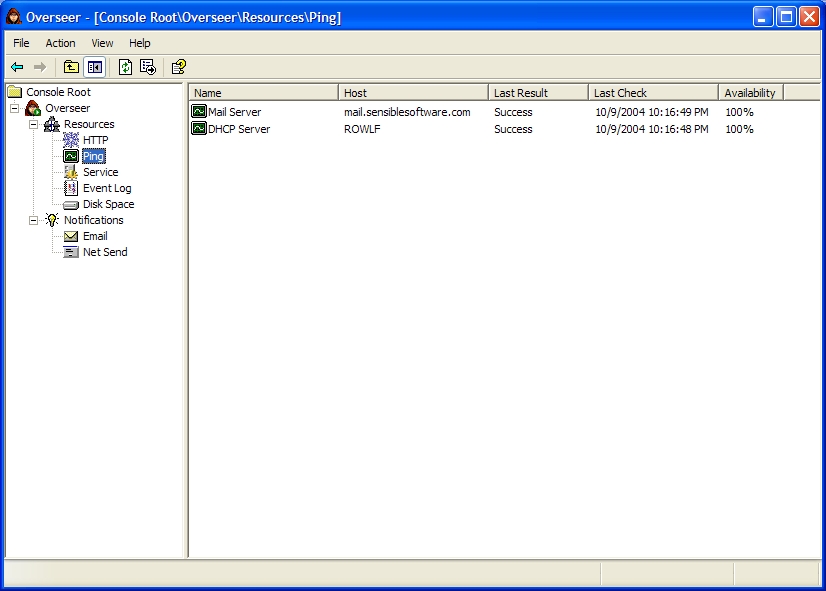The height and width of the screenshot is (591, 826).
Task: Click the Event Log icon
Action: click(x=71, y=188)
